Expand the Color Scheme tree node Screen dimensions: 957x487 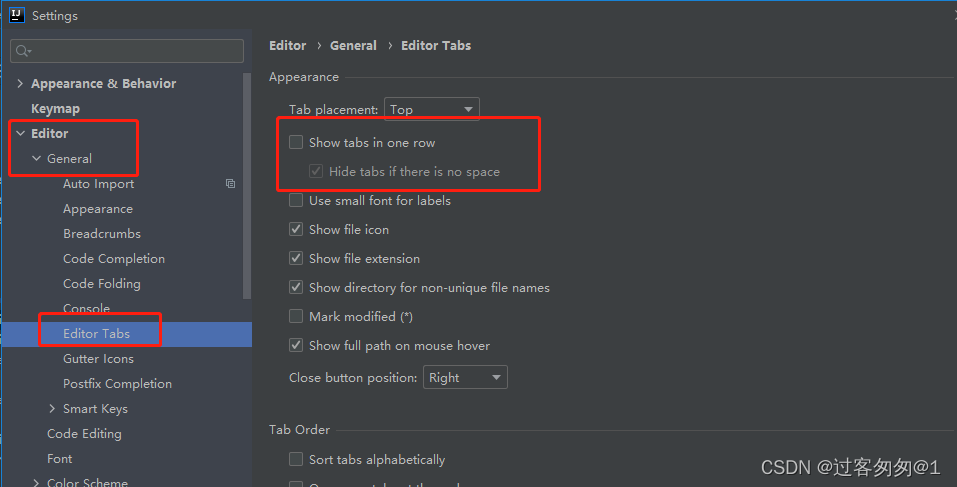click(x=36, y=483)
